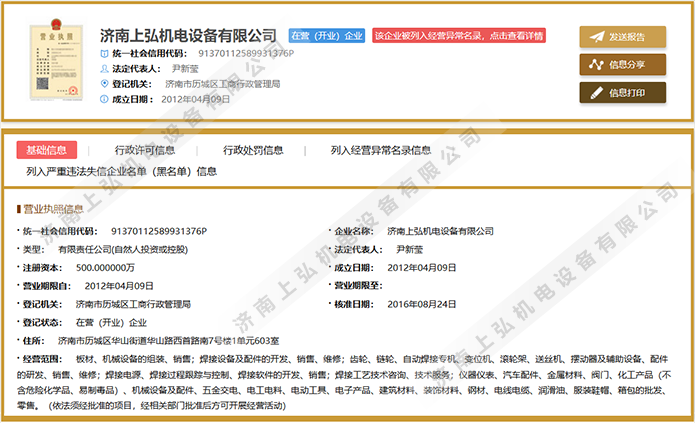Click the 营业执照信息 section heading
The image size is (695, 423).
pyautogui.click(x=53, y=209)
